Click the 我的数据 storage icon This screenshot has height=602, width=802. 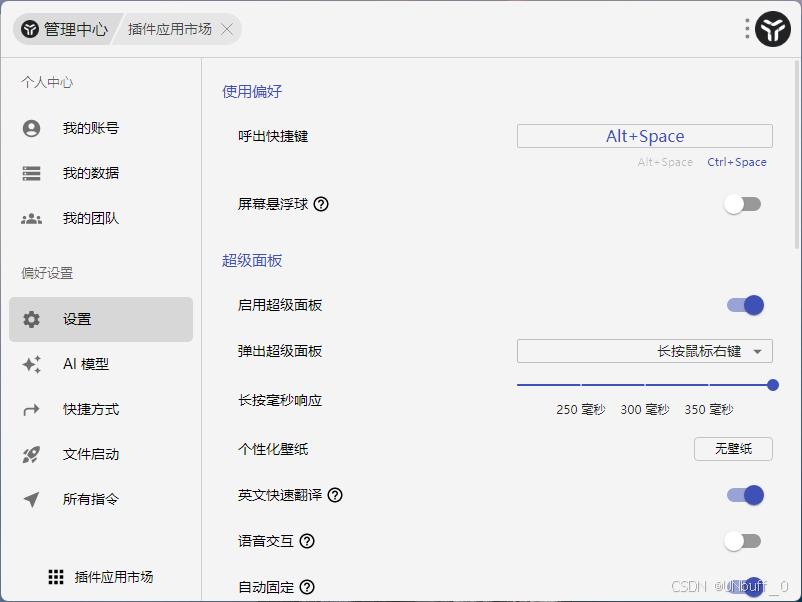(31, 173)
